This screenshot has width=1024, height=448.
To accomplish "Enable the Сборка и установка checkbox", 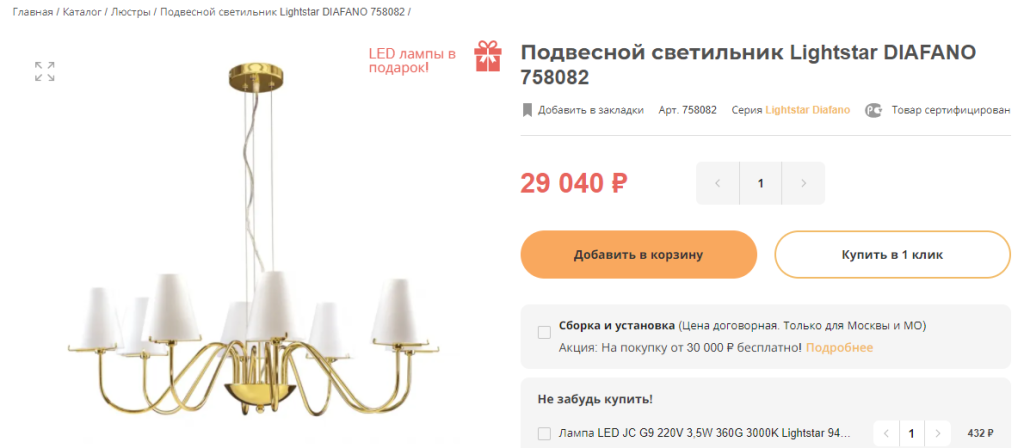I will (544, 332).
